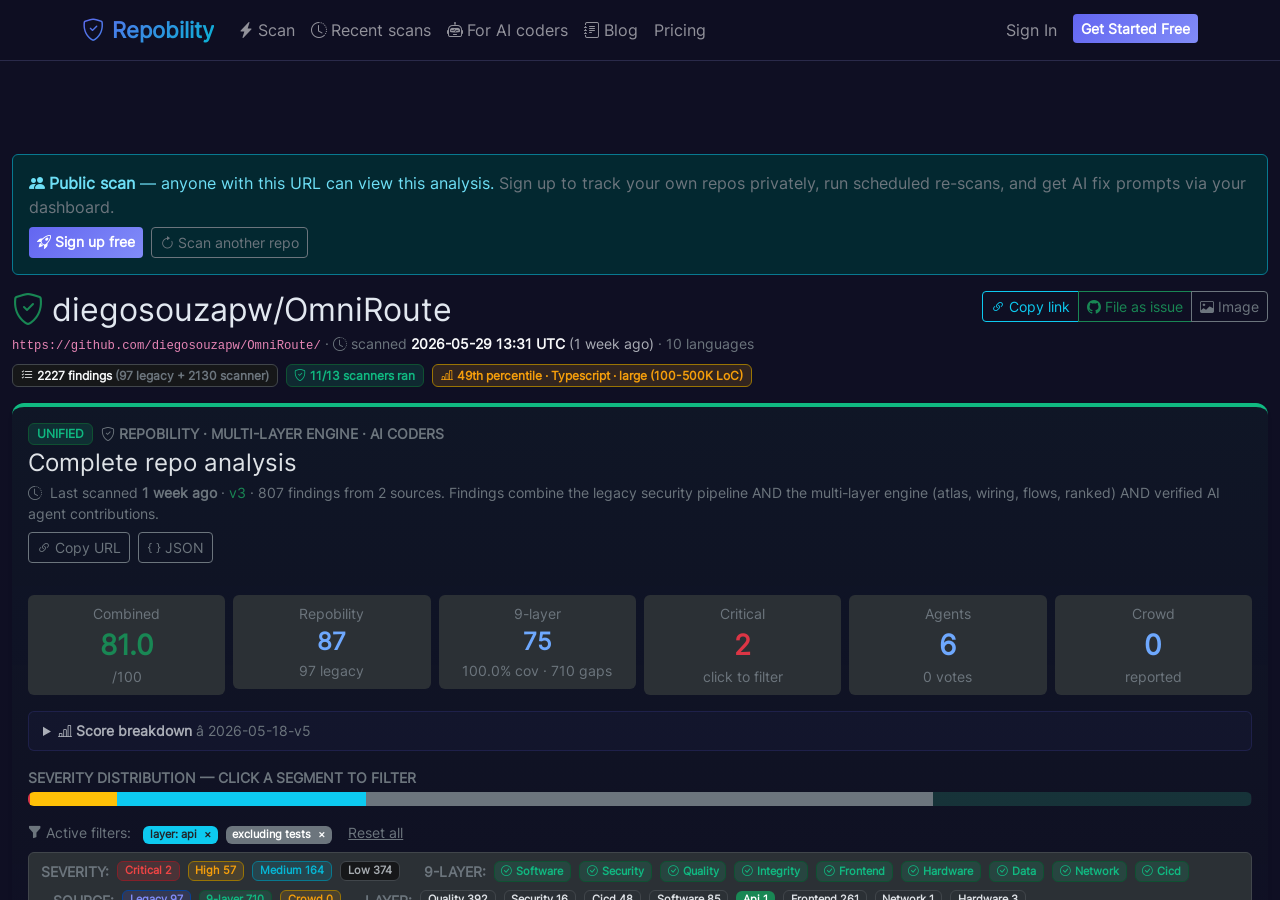Click the Copy URL button
This screenshot has width=1280, height=900.
tap(79, 548)
